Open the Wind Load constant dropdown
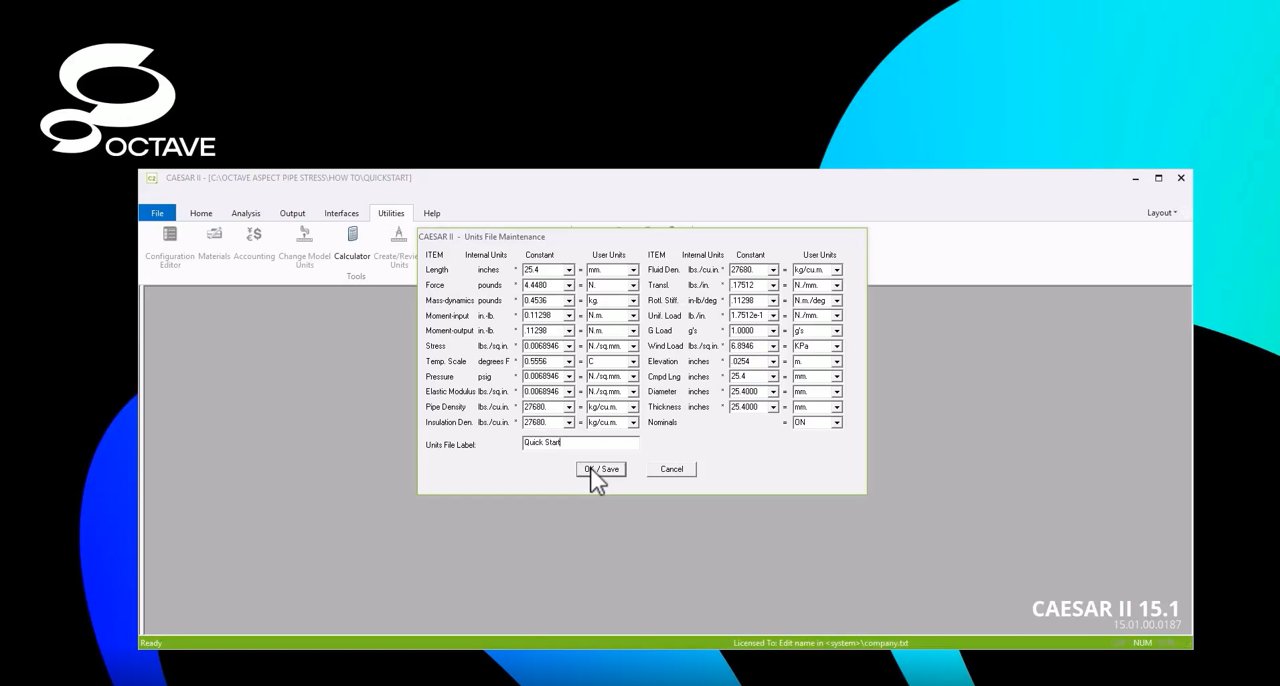This screenshot has width=1280, height=686. [x=773, y=346]
